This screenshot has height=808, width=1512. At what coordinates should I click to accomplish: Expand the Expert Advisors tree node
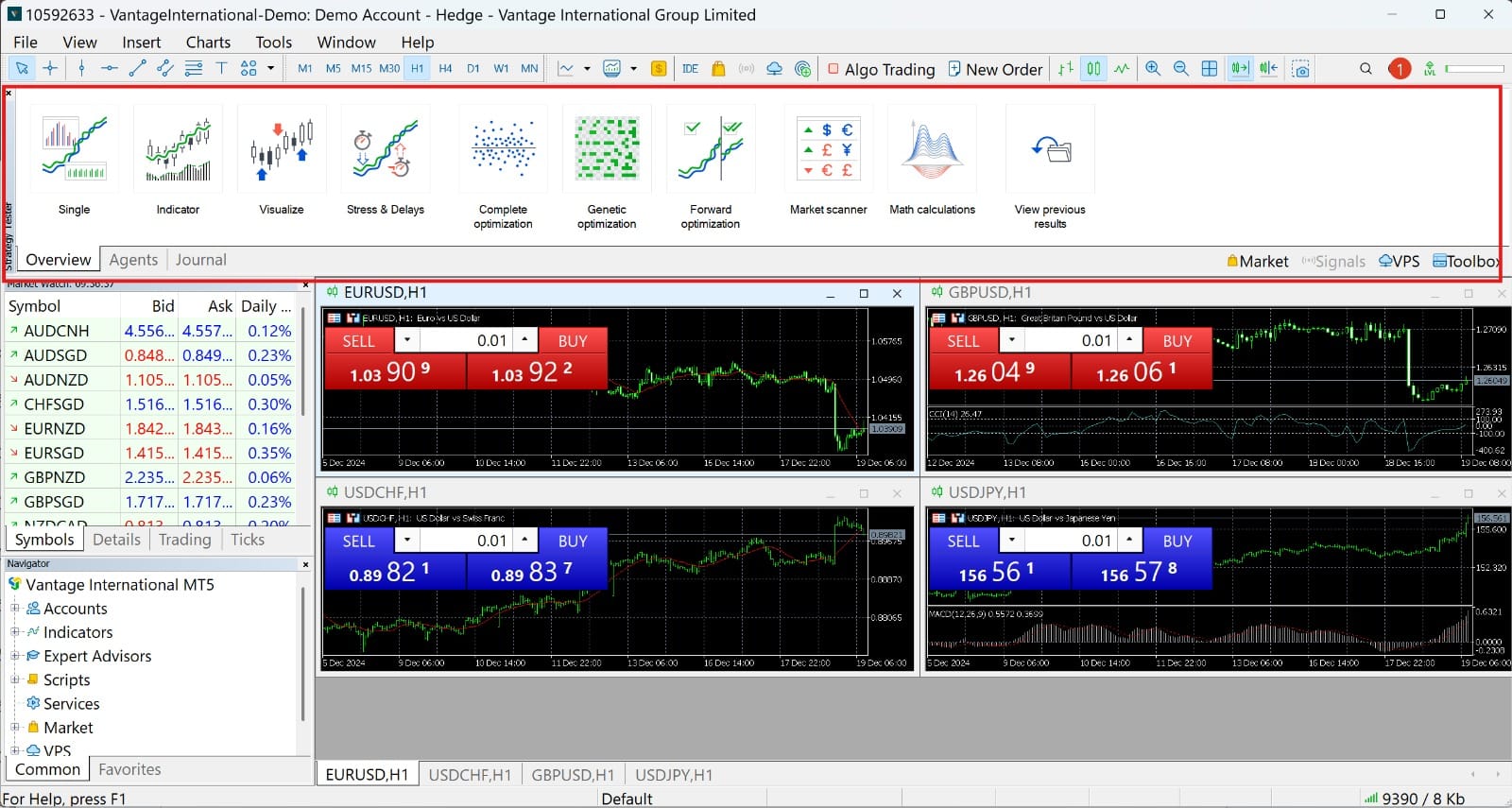point(15,656)
